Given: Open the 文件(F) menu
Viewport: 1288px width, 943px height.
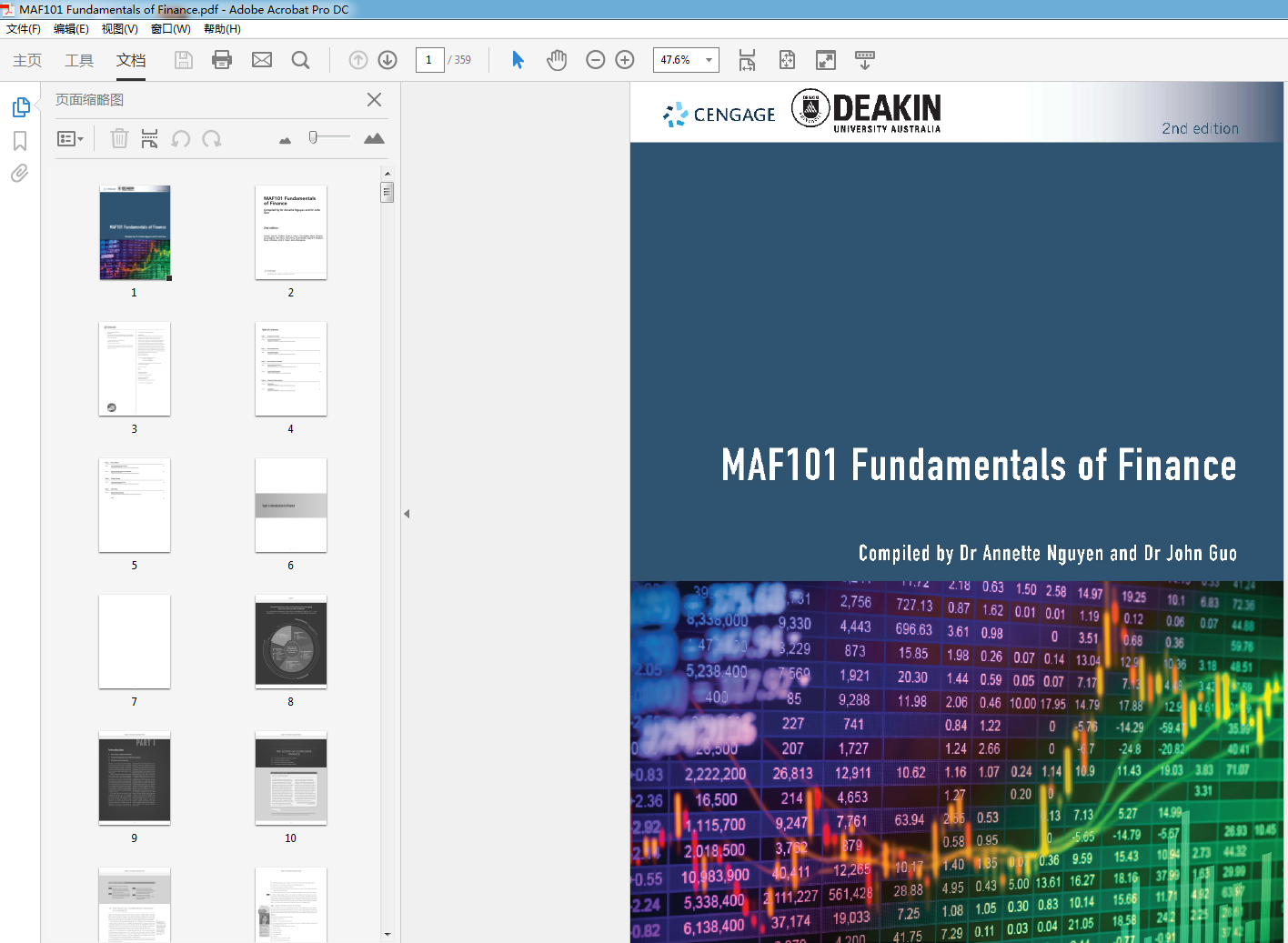Looking at the screenshot, I should (24, 29).
